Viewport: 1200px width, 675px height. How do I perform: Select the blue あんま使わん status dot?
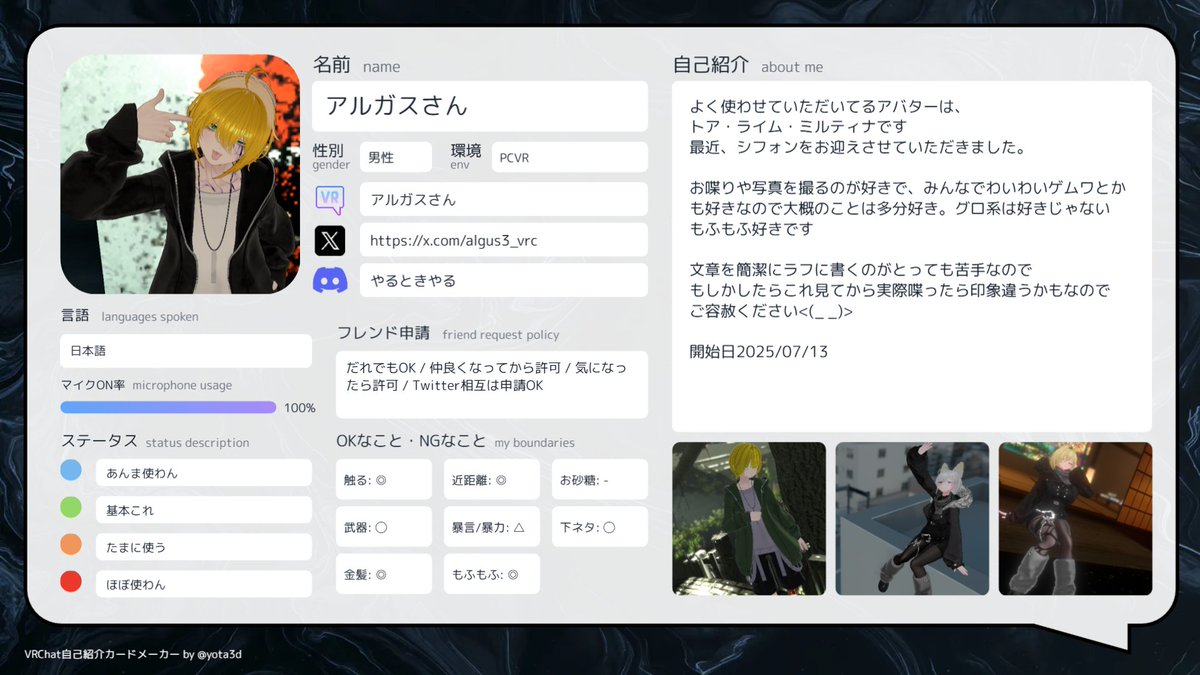(x=71, y=471)
